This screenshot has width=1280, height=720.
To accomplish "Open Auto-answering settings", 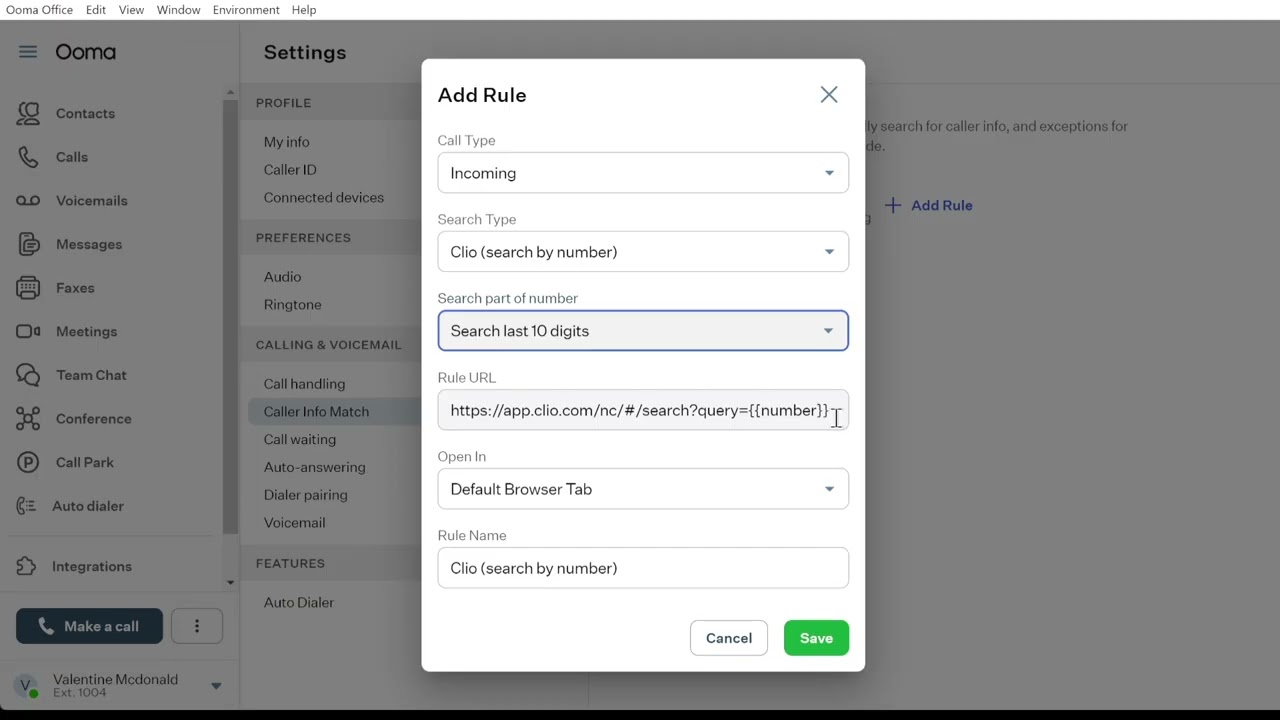I will tap(314, 467).
